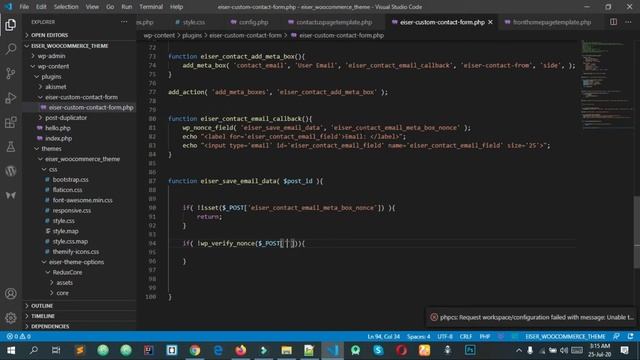Open the File menu
640x360 pixels.
tap(24, 7)
